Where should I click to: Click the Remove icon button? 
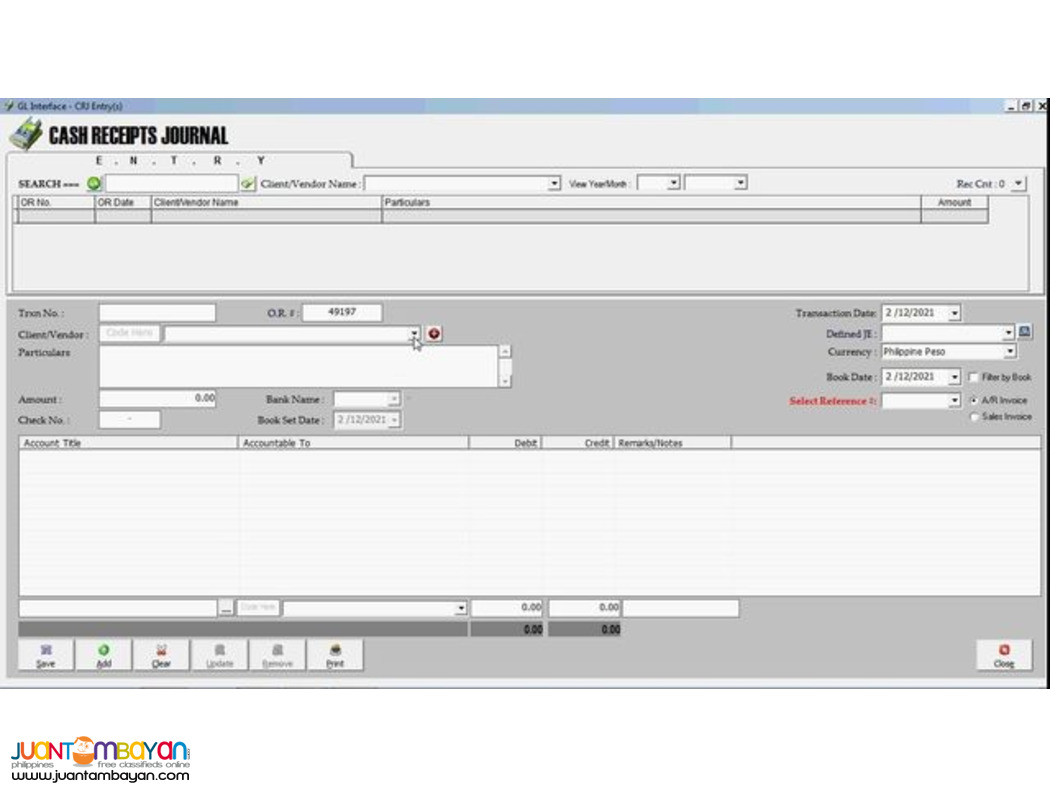pos(277,655)
